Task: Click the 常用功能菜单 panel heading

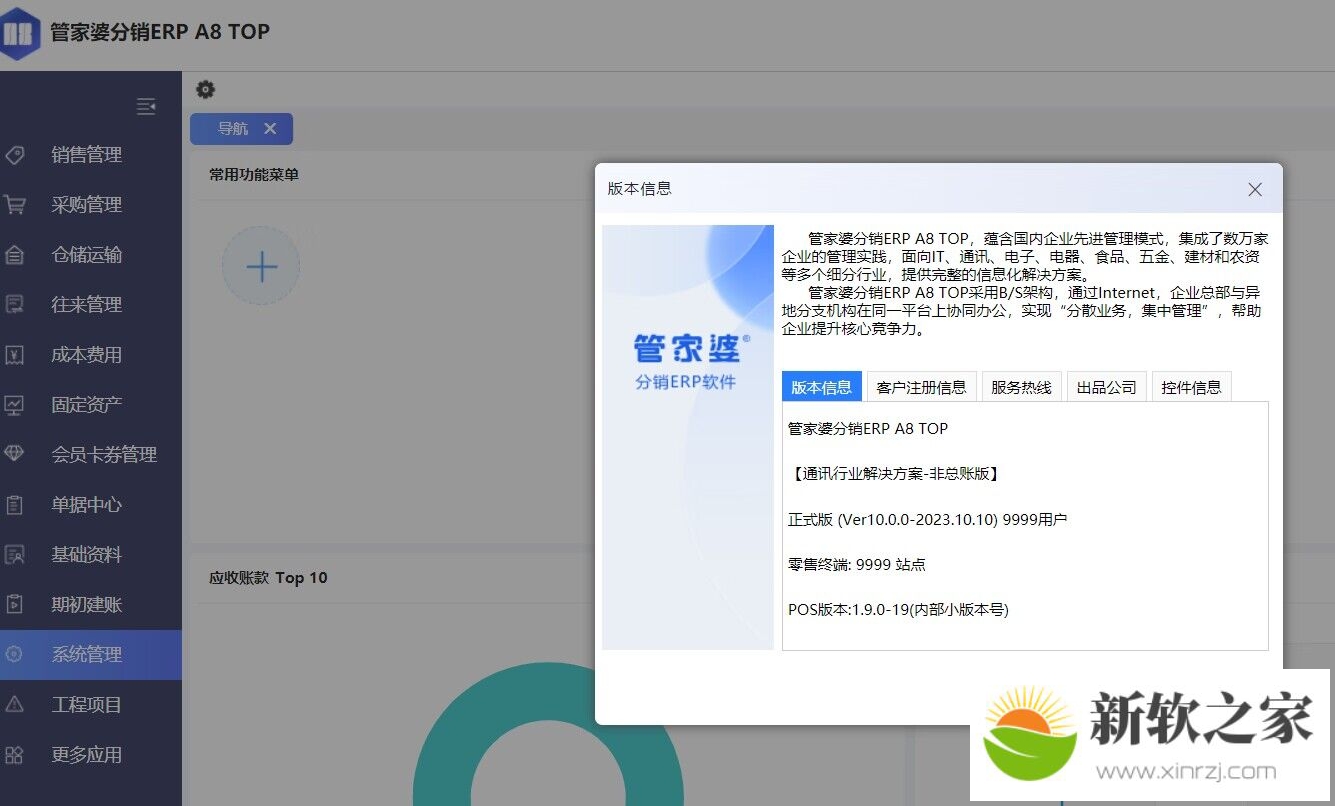Action: [254, 175]
